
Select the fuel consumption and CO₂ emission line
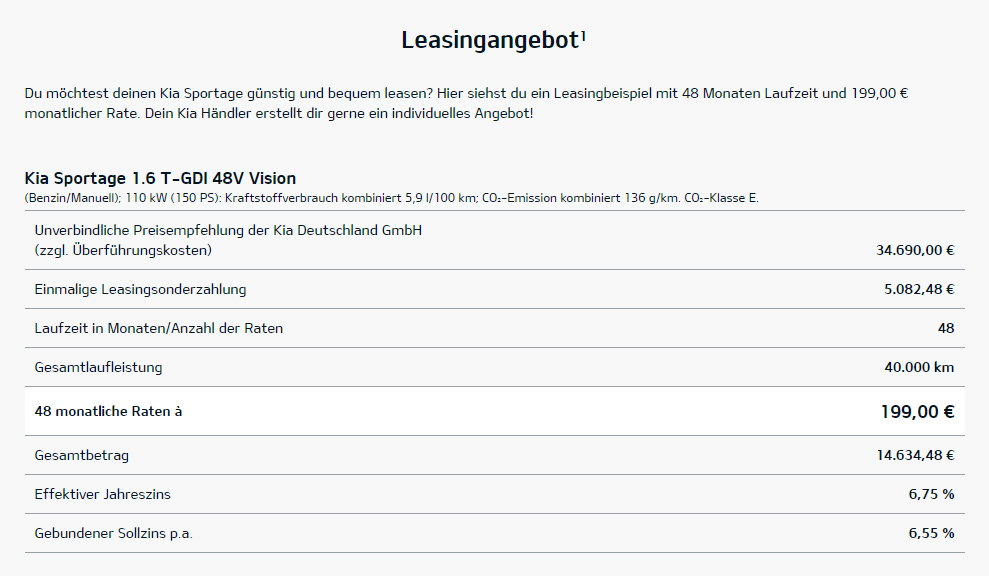pyautogui.click(x=392, y=198)
